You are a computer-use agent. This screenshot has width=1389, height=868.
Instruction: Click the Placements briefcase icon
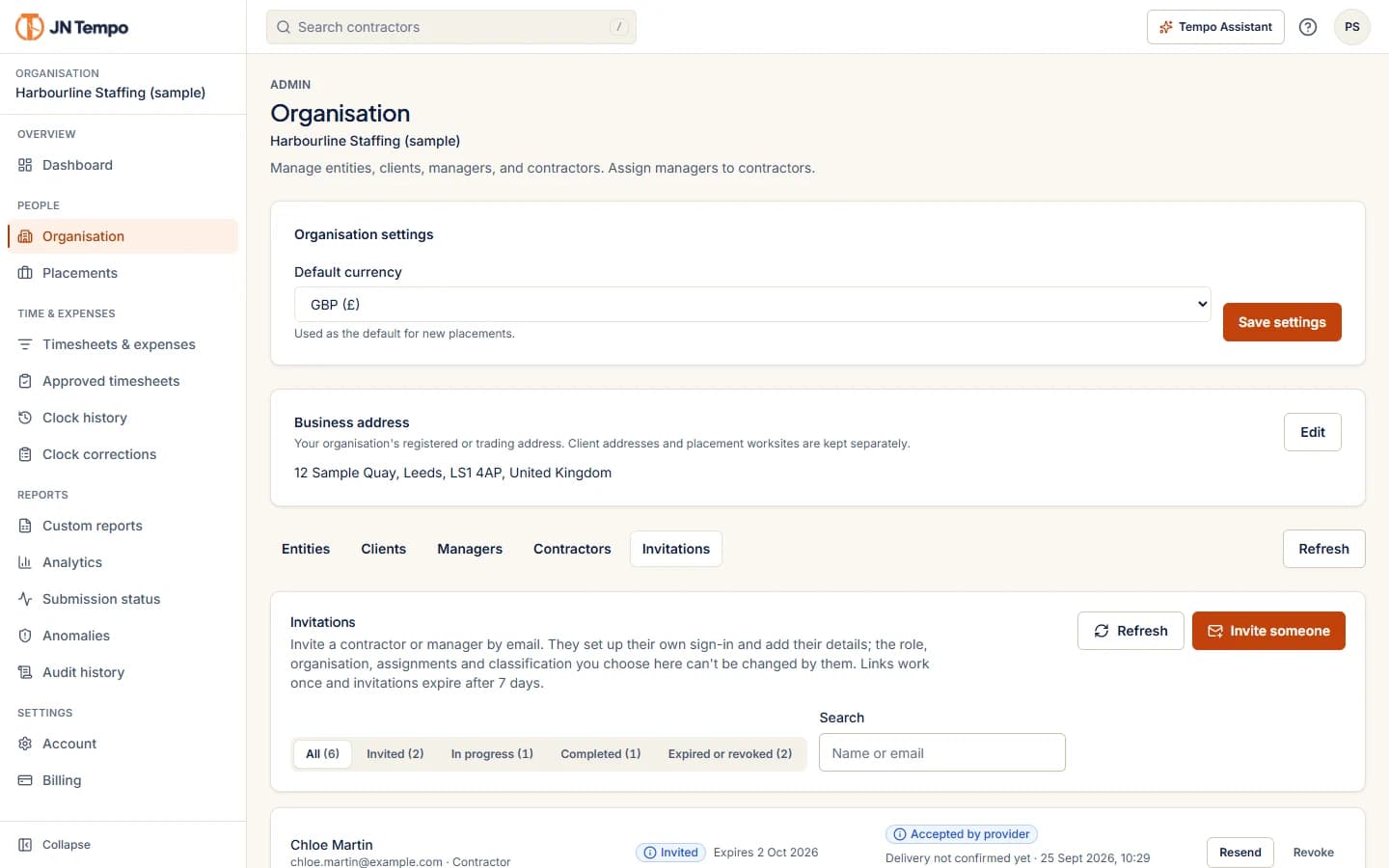25,273
